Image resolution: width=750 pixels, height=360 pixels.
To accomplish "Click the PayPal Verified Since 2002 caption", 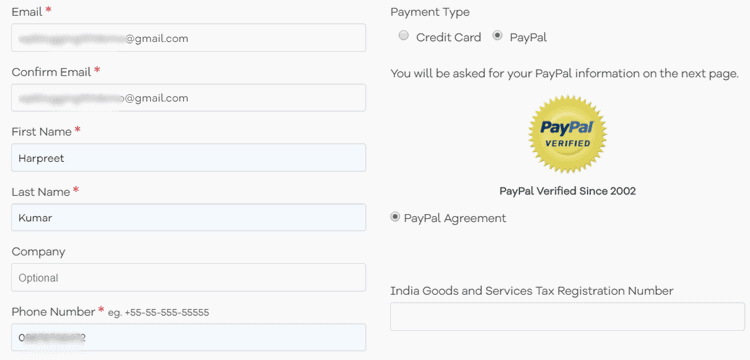I will 568,191.
